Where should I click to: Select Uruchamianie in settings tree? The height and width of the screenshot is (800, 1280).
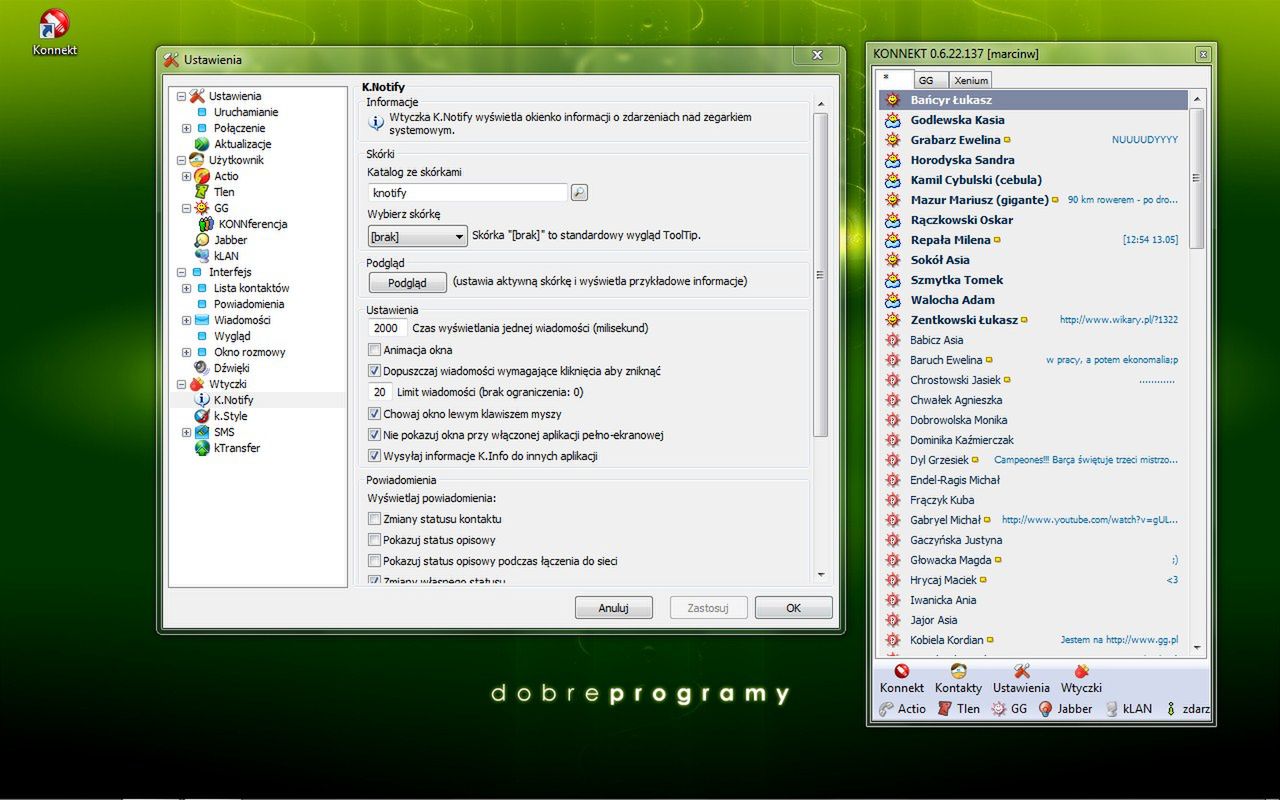click(x=246, y=112)
